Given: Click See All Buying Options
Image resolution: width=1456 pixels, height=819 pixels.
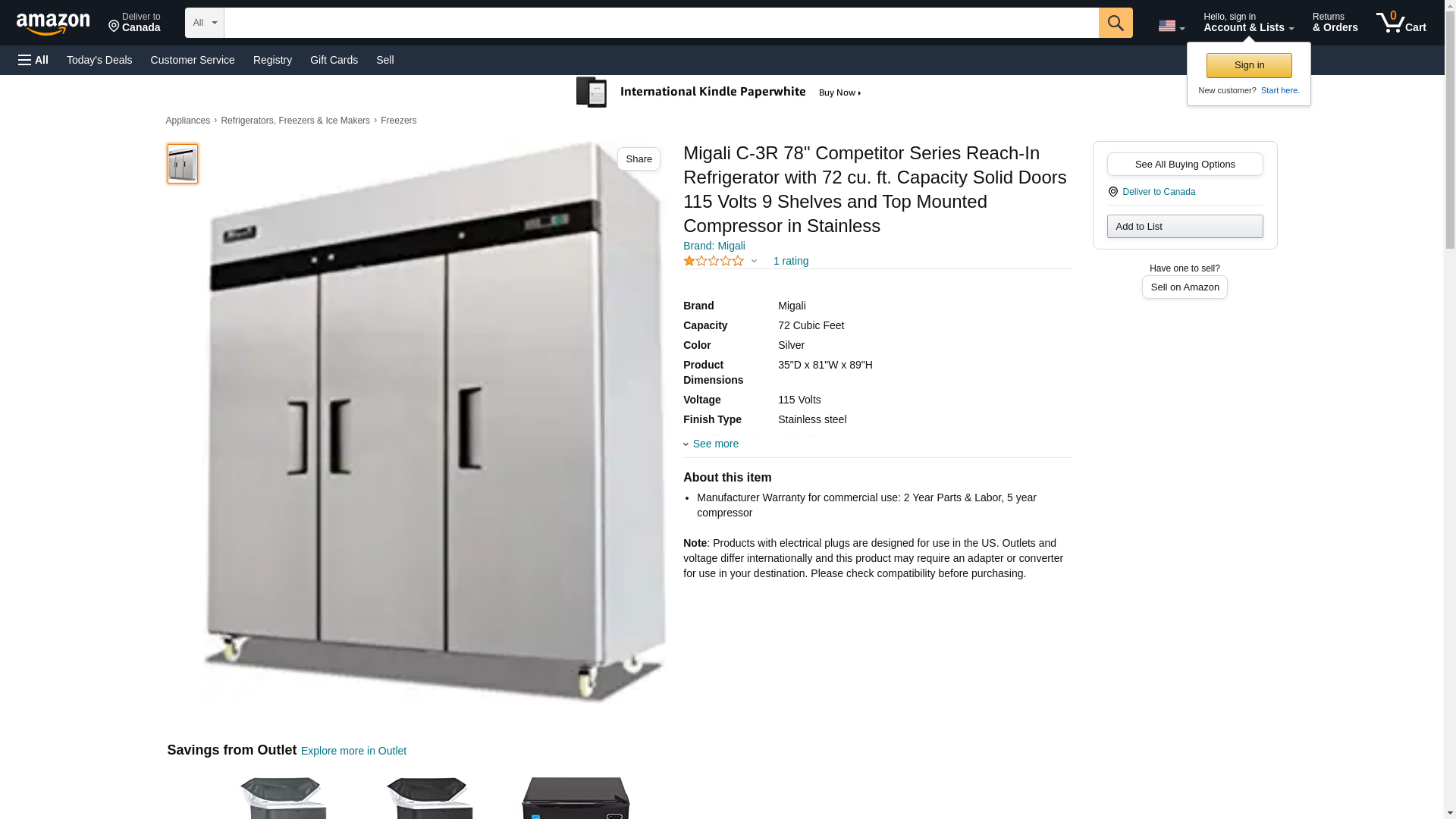Looking at the screenshot, I should 1185,164.
